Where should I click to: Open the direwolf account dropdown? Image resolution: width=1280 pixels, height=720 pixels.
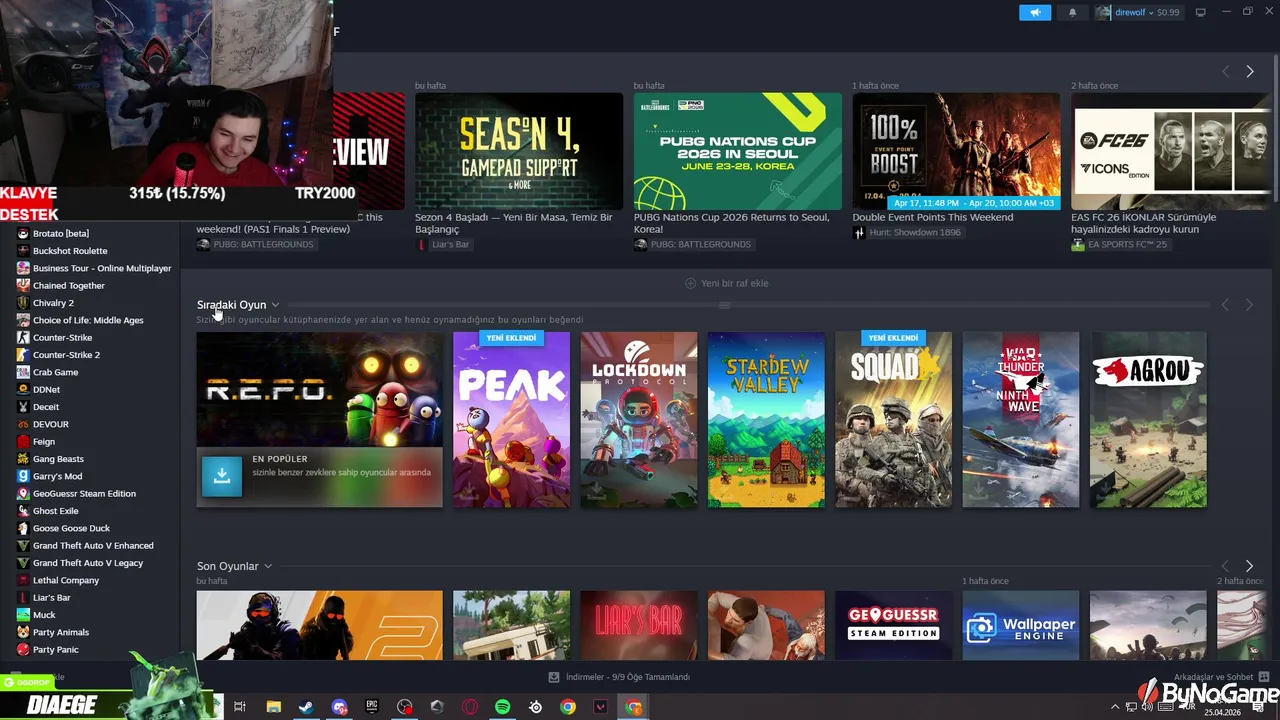(1146, 12)
